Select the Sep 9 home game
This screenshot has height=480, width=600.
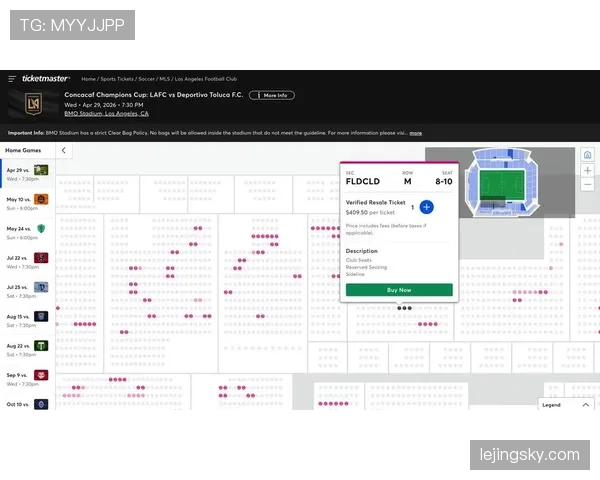(28, 379)
